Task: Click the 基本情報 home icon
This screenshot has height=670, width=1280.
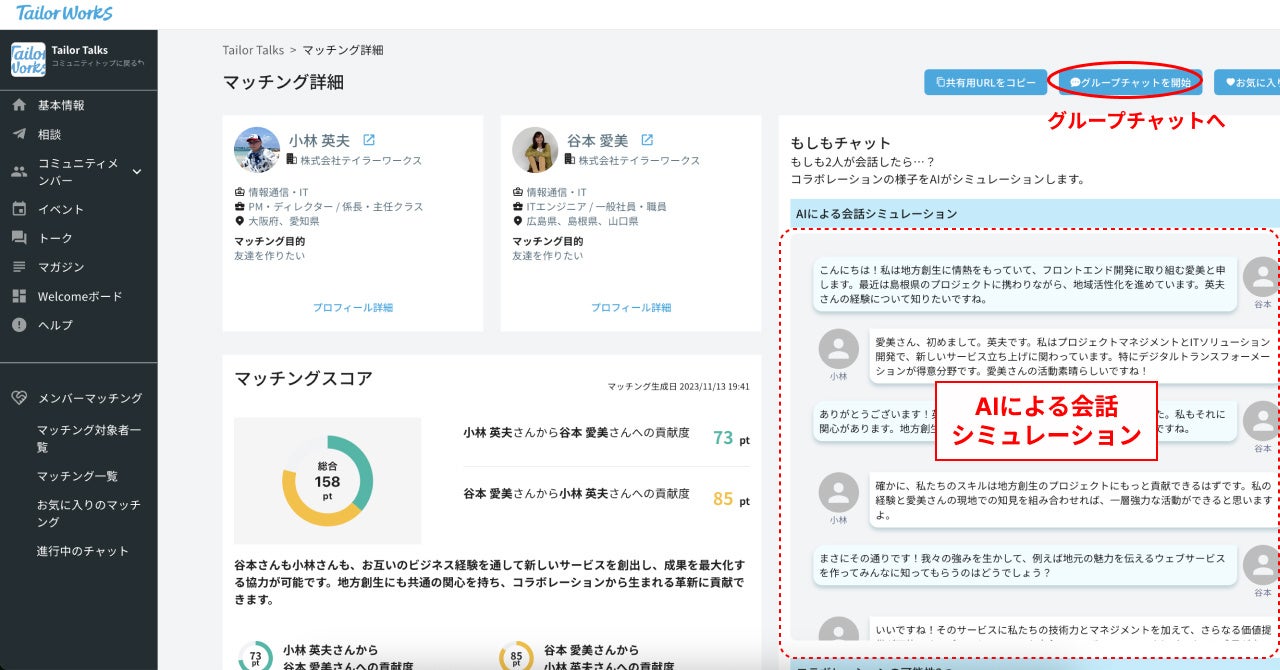Action: click(x=19, y=105)
